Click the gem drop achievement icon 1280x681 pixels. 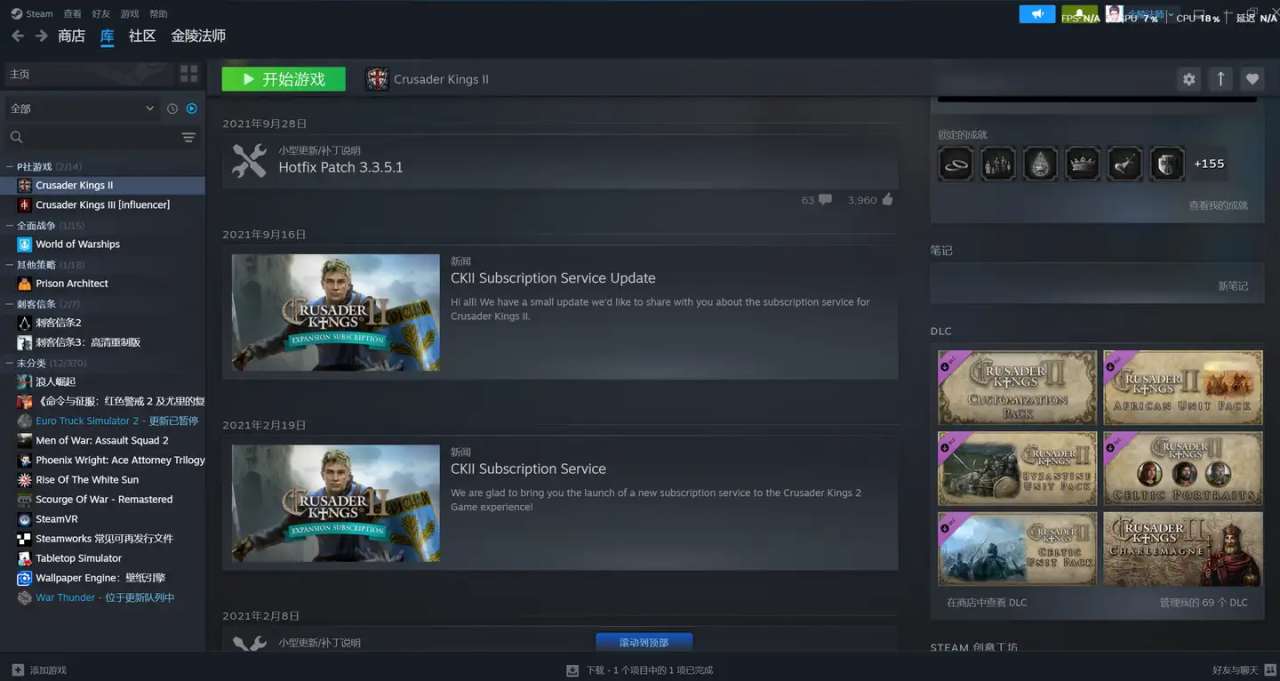[x=1040, y=163]
